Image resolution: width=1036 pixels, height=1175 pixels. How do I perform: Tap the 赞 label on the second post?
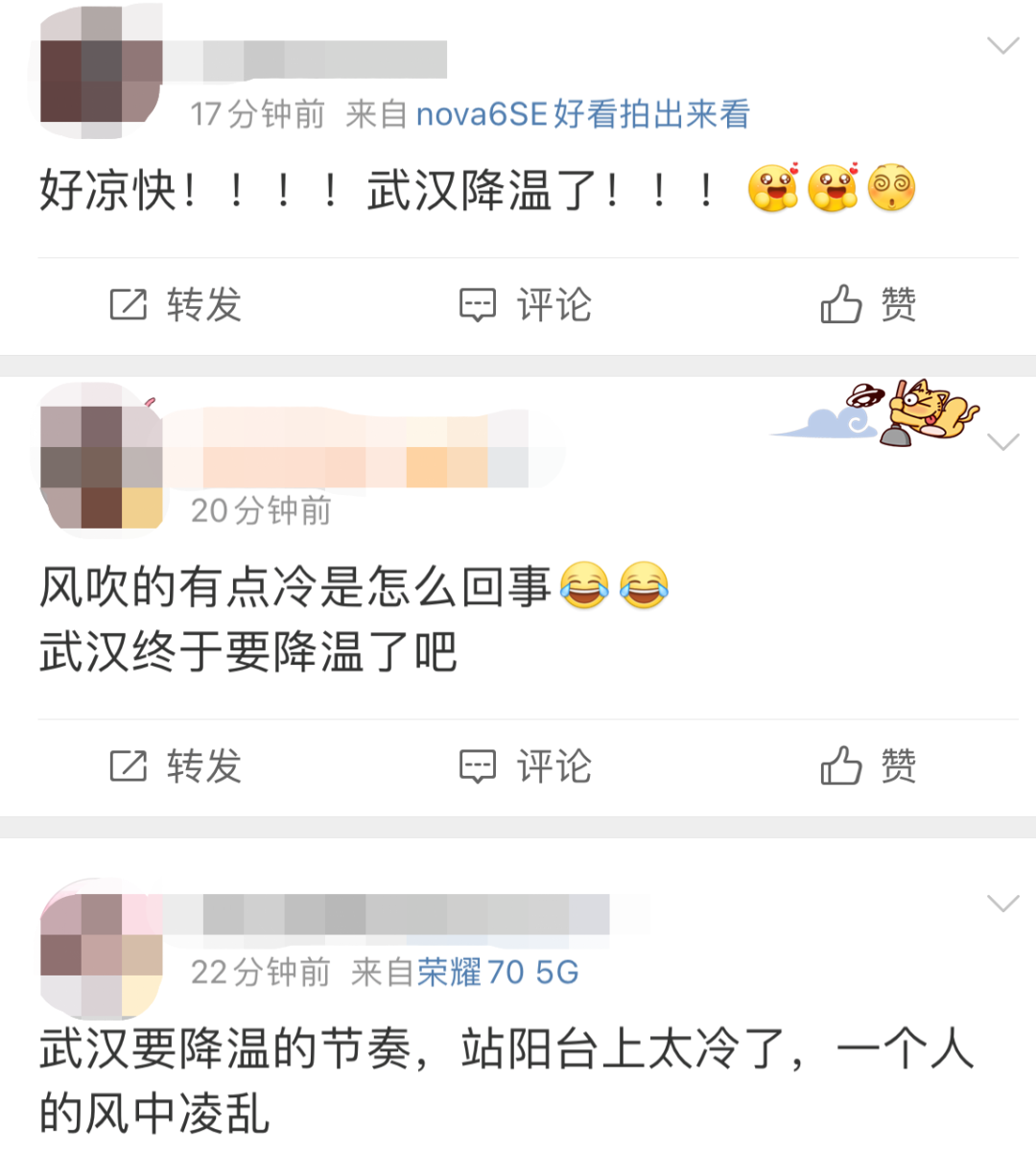(899, 765)
